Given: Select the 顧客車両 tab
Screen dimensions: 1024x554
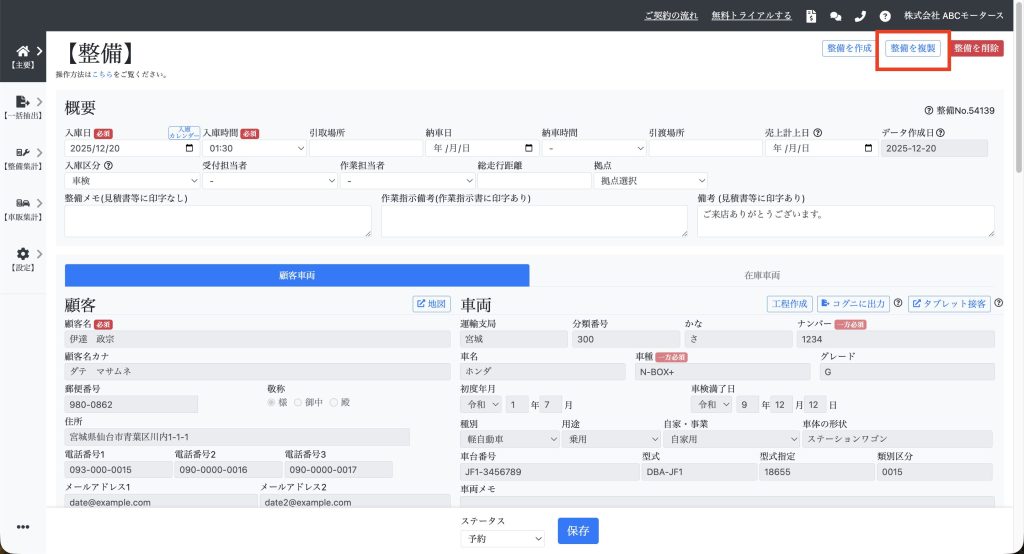Looking at the screenshot, I should 296,275.
